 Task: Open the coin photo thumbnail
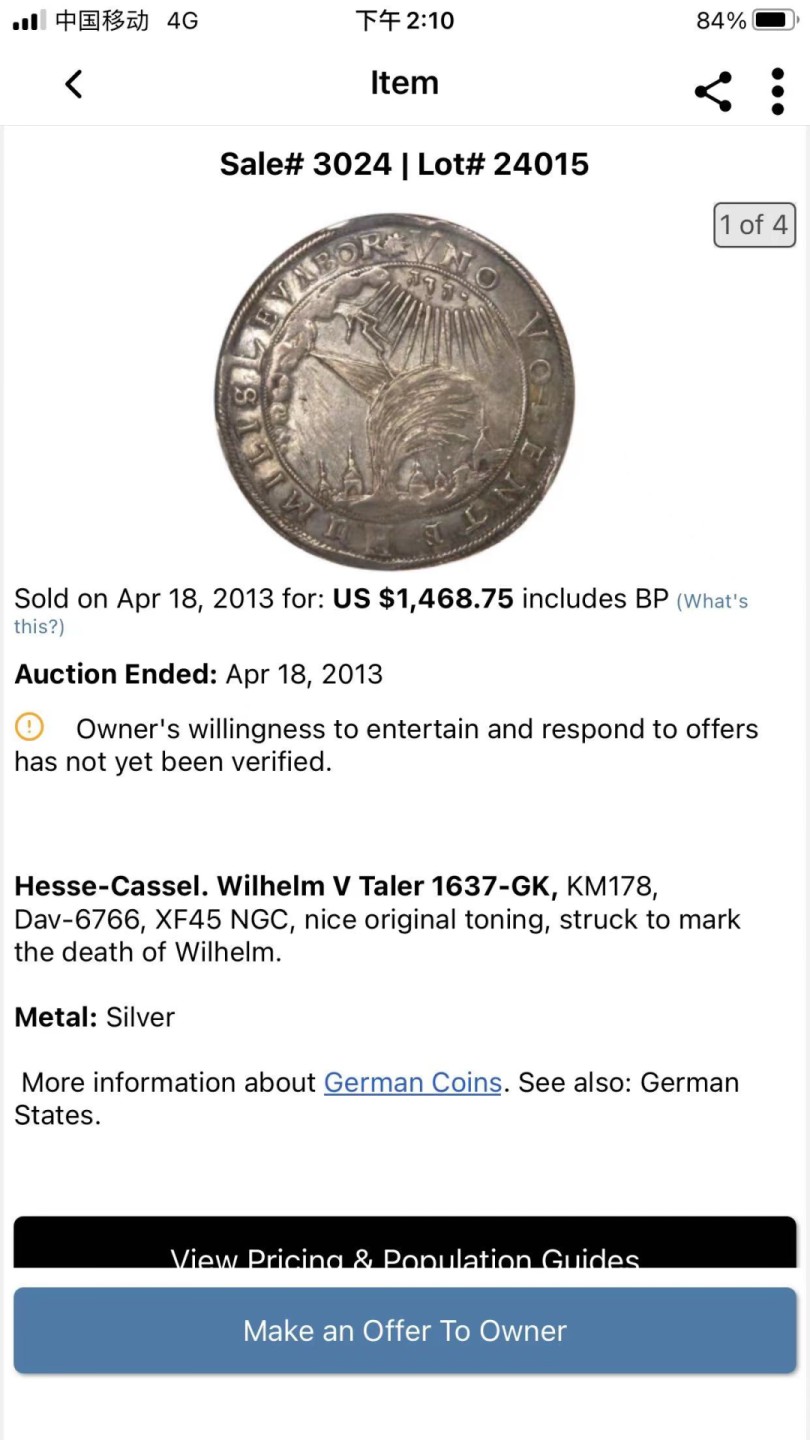point(395,391)
